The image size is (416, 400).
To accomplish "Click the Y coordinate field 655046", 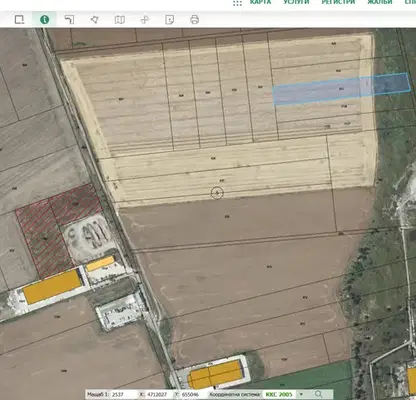I will (x=192, y=395).
